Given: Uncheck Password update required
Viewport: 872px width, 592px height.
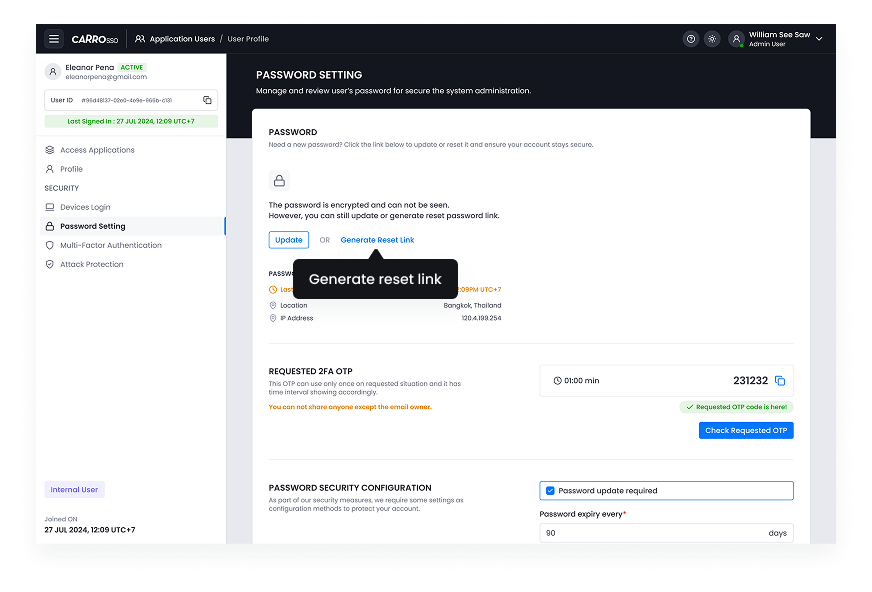Looking at the screenshot, I should point(549,490).
